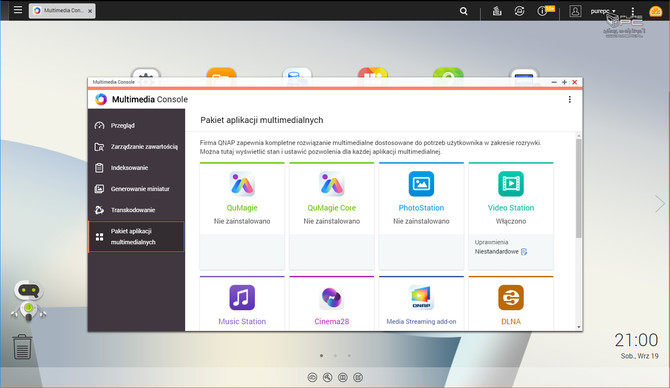
Task: Open the QuMagie Core name link
Action: [x=332, y=208]
